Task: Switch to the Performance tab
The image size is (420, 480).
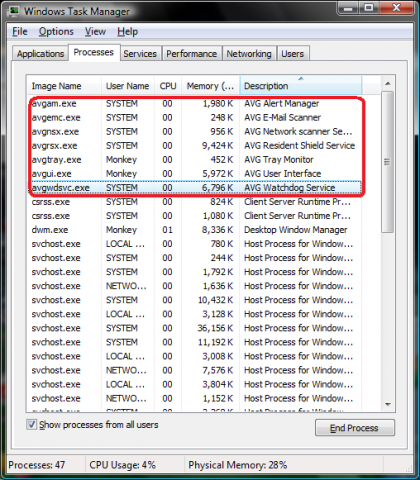Action: coord(191,54)
